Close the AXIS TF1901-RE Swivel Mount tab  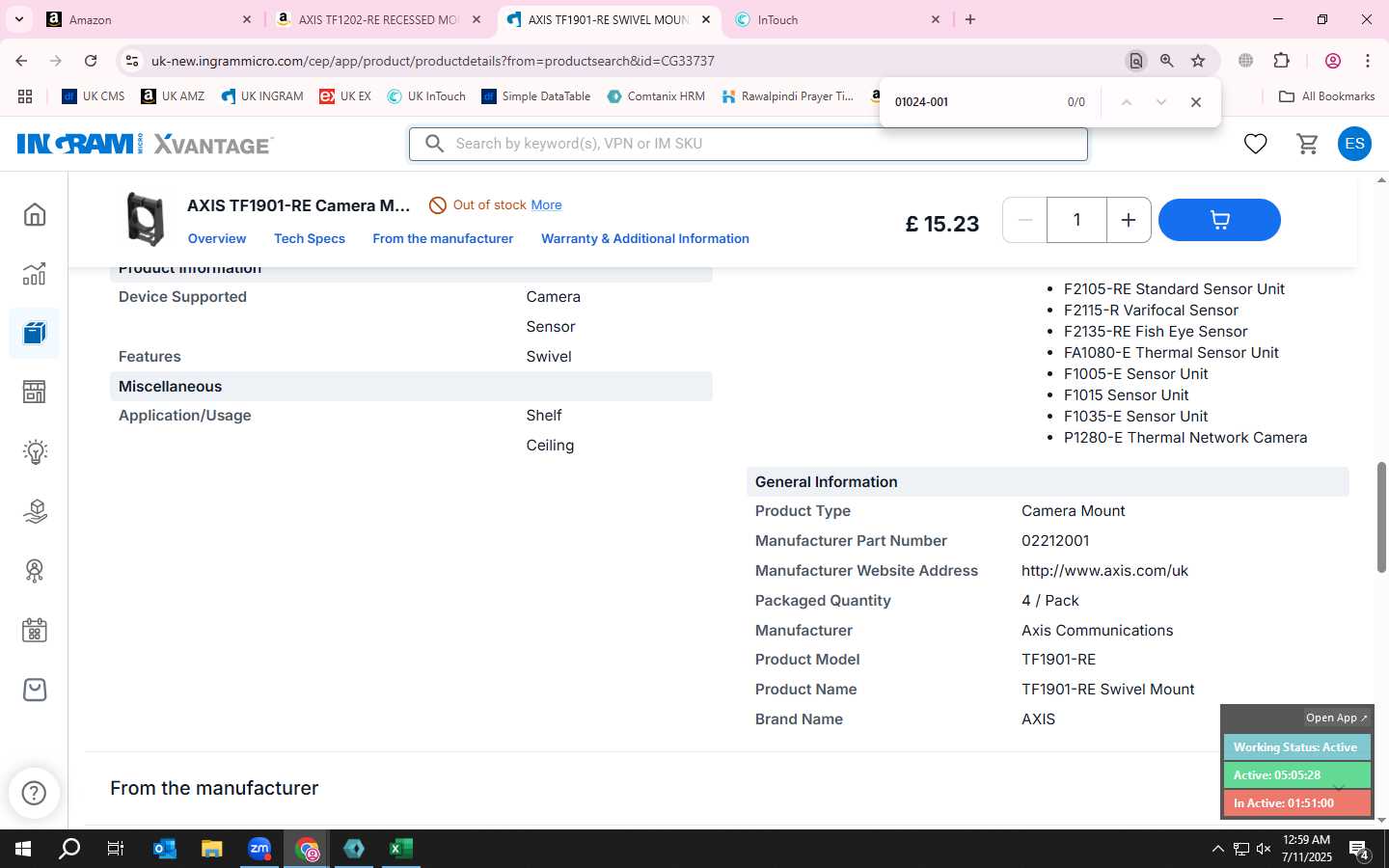pos(706,19)
